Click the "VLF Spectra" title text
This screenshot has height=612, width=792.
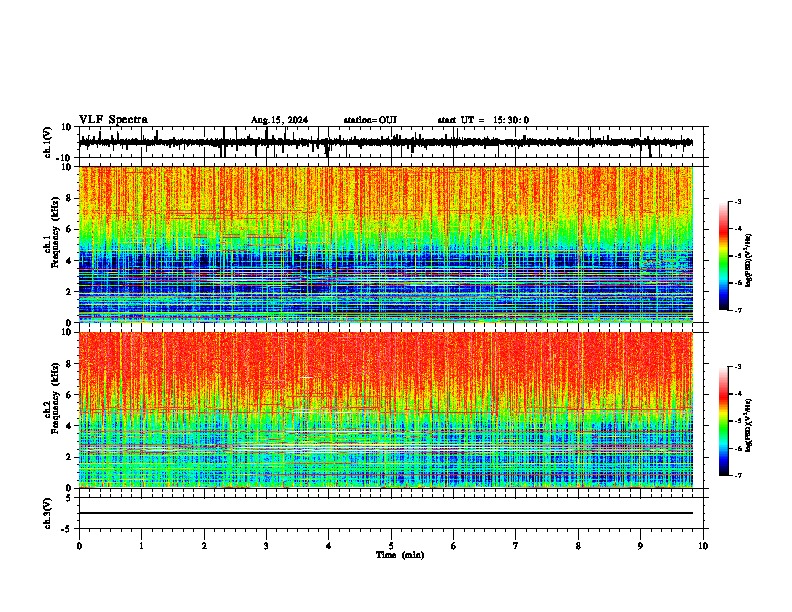(x=113, y=120)
